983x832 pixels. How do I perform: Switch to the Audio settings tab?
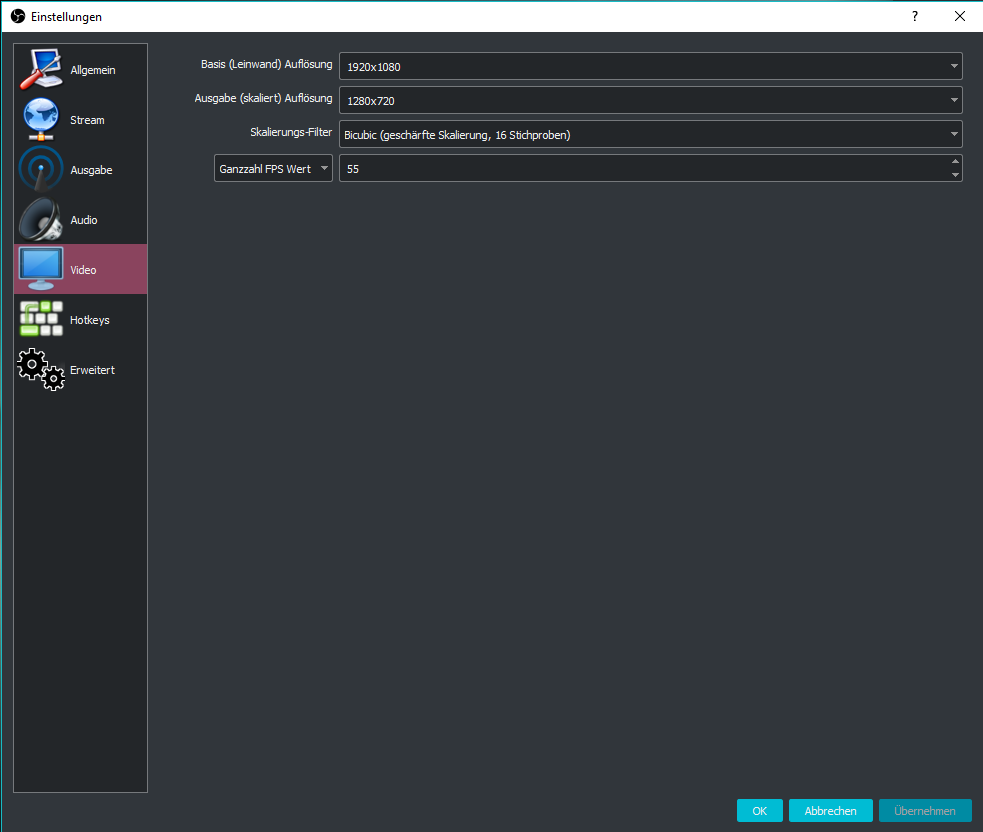coord(84,220)
